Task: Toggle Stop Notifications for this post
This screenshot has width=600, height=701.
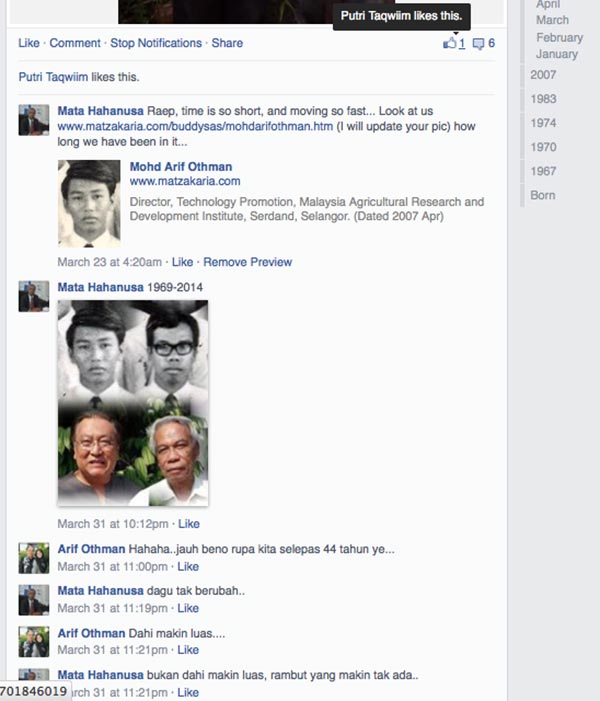Action: click(x=156, y=43)
